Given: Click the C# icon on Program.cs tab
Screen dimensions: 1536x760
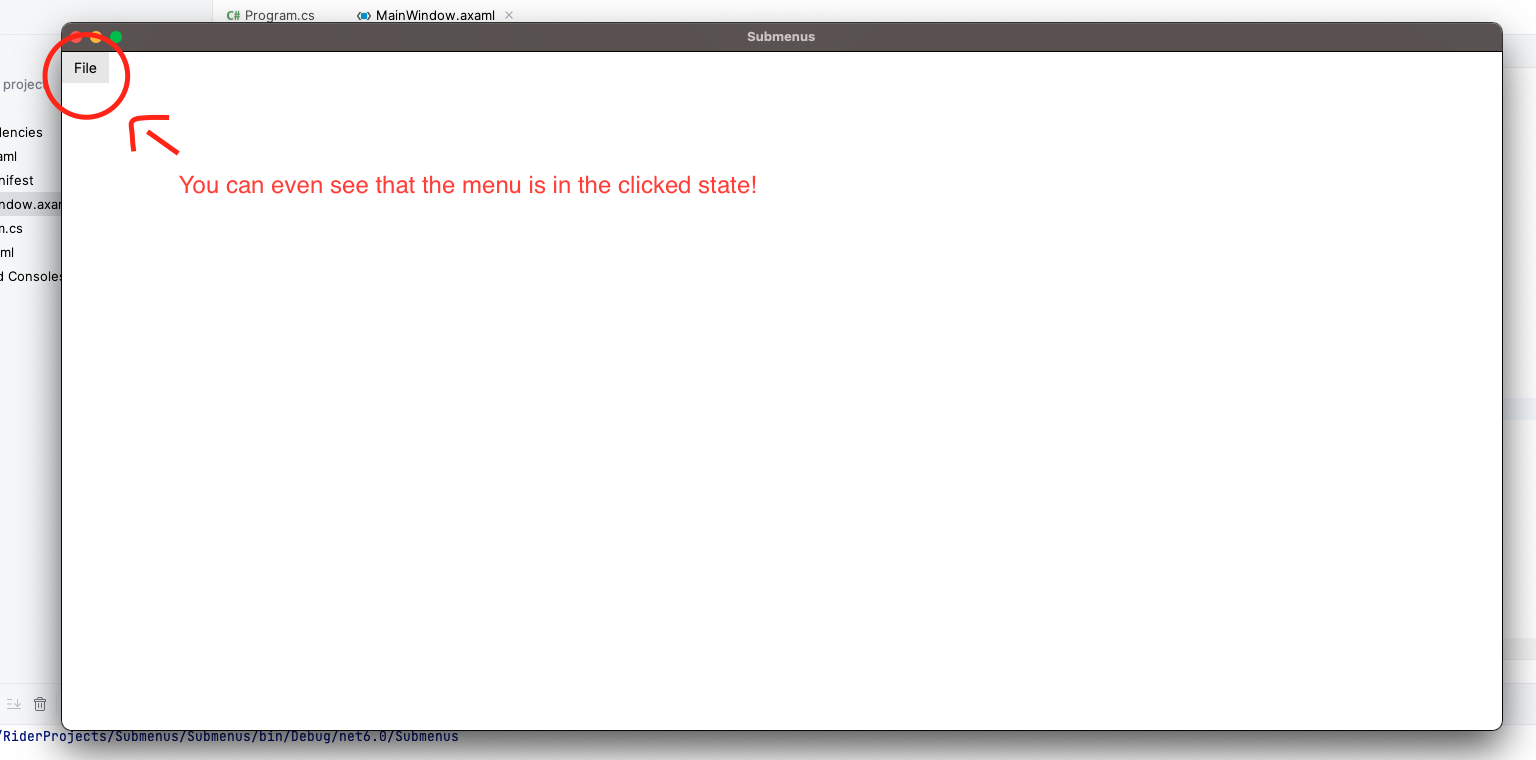Looking at the screenshot, I should [x=233, y=15].
